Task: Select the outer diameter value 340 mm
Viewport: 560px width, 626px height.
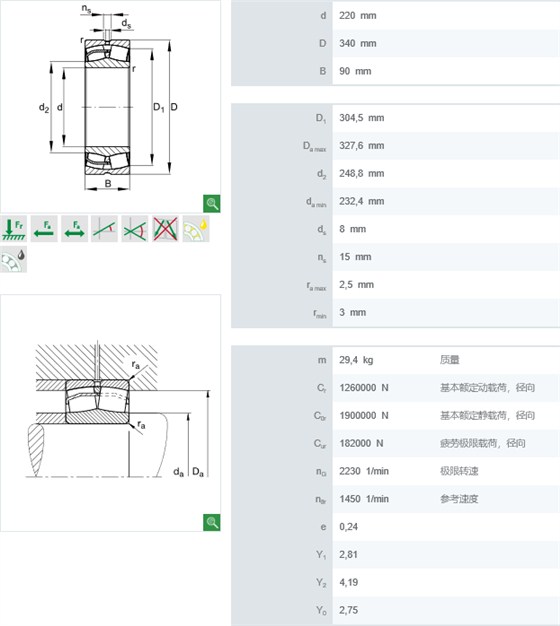Action: [358, 43]
